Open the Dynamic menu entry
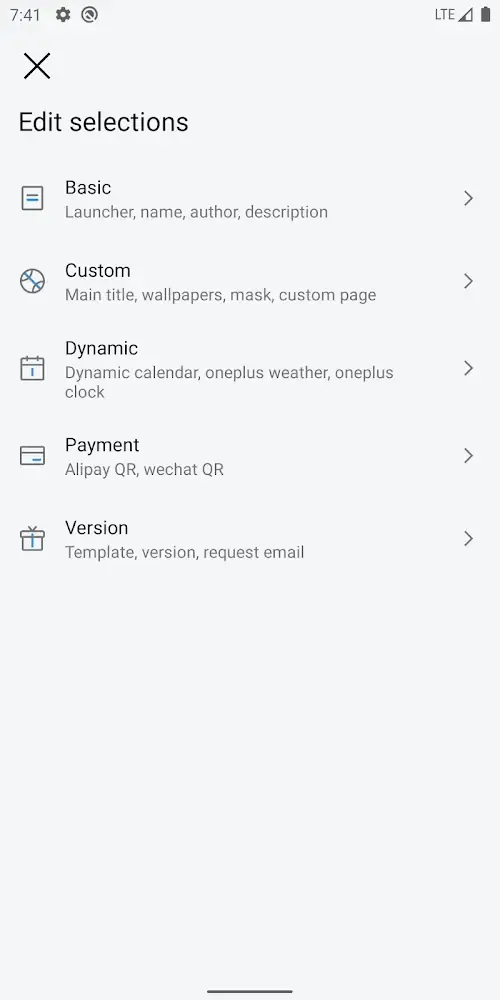Viewport: 500px width, 1000px height. tap(250, 368)
